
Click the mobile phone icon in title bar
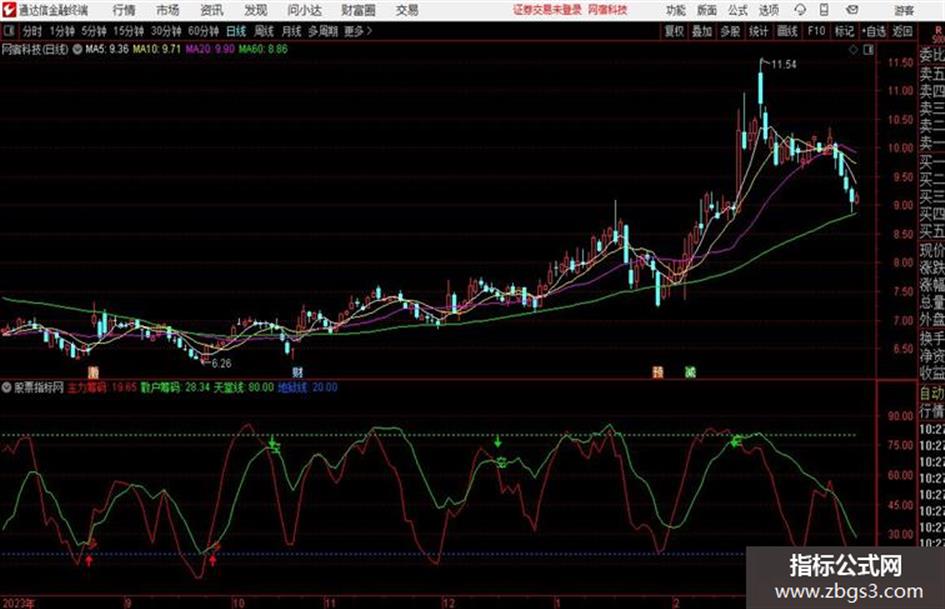[x=824, y=10]
